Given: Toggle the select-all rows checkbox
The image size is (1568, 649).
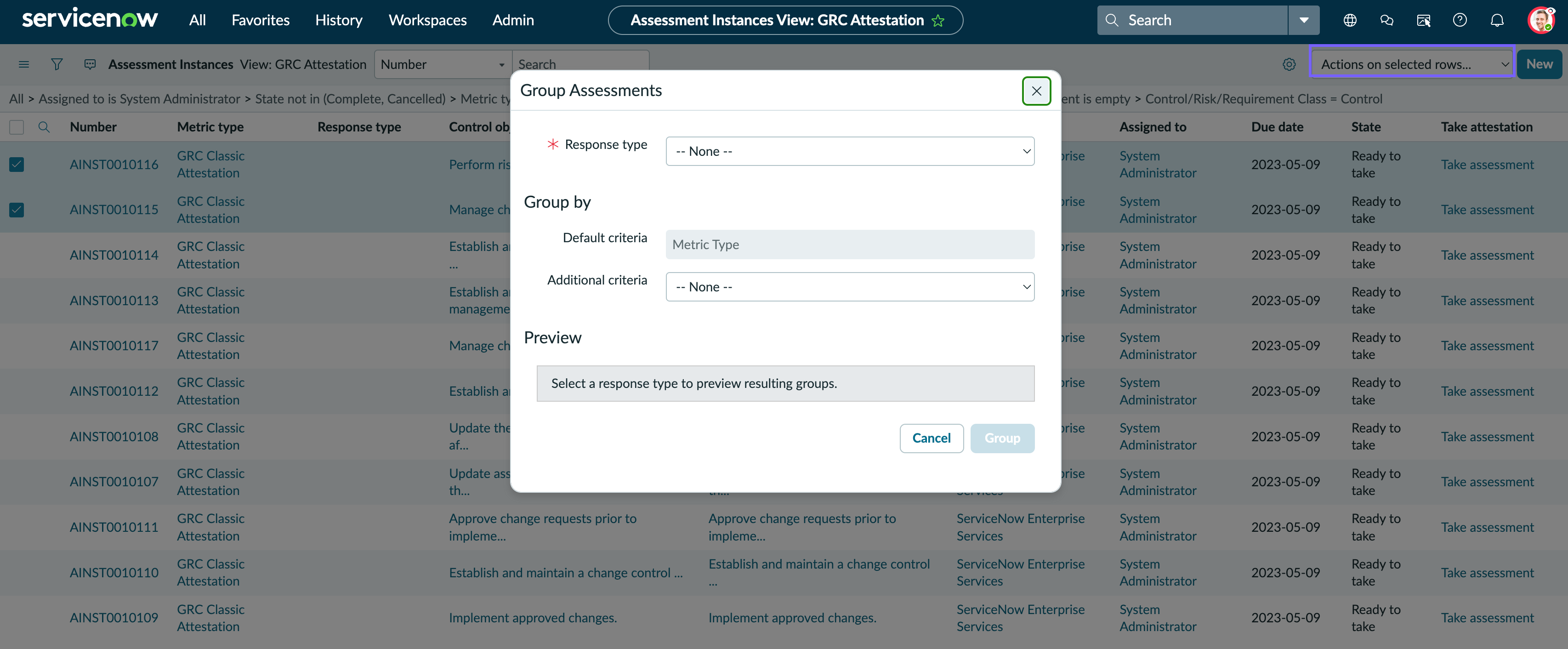Looking at the screenshot, I should pyautogui.click(x=17, y=127).
